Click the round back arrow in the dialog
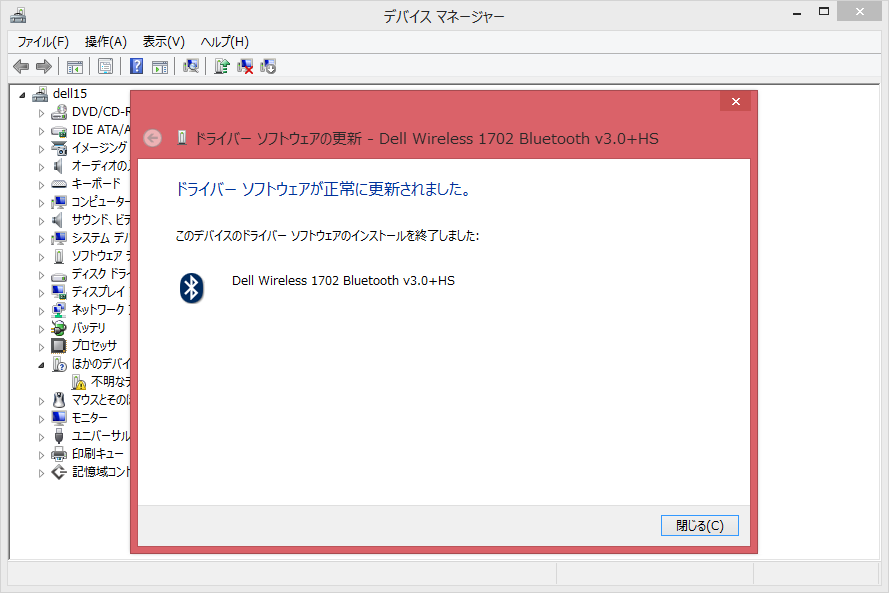This screenshot has height=593, width=889. click(x=152, y=138)
